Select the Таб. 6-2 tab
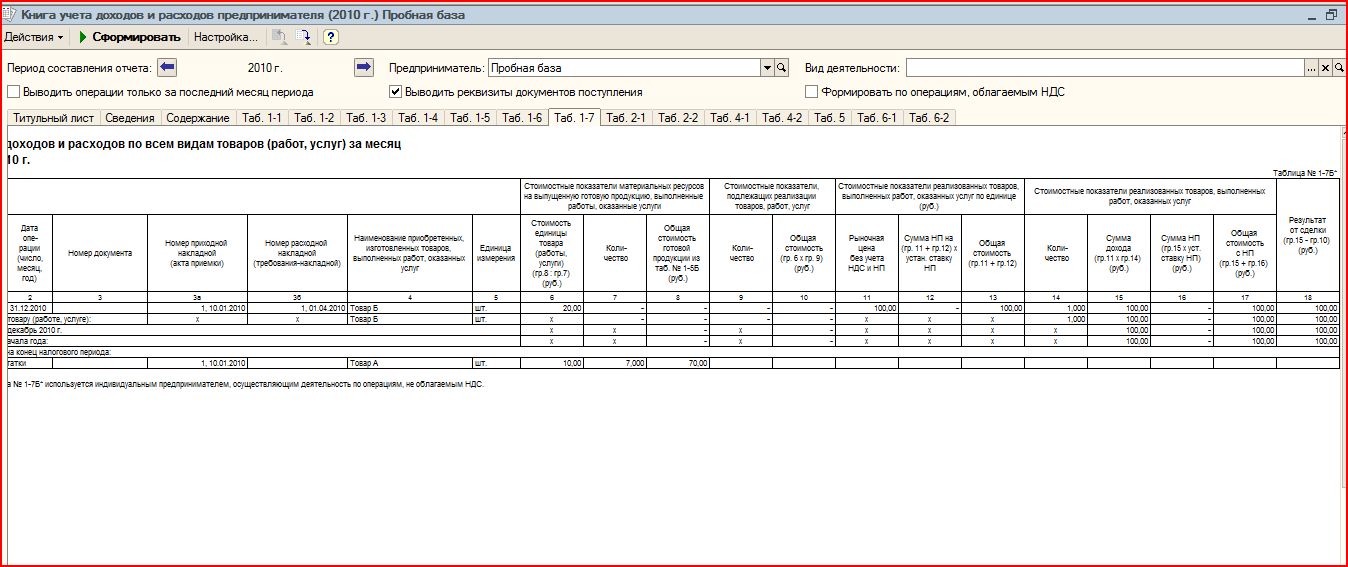Viewport: 1348px width, 567px height. click(929, 118)
